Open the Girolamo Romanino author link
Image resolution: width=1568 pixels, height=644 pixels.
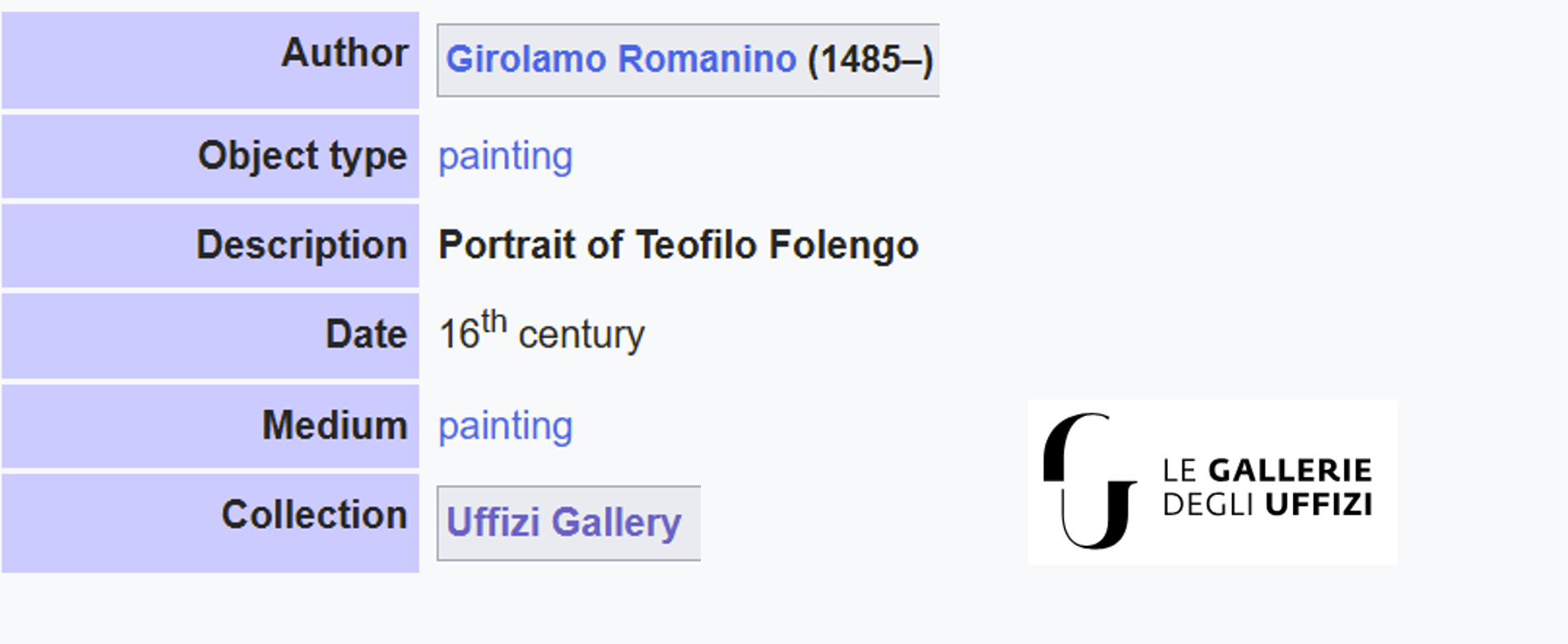pos(621,59)
